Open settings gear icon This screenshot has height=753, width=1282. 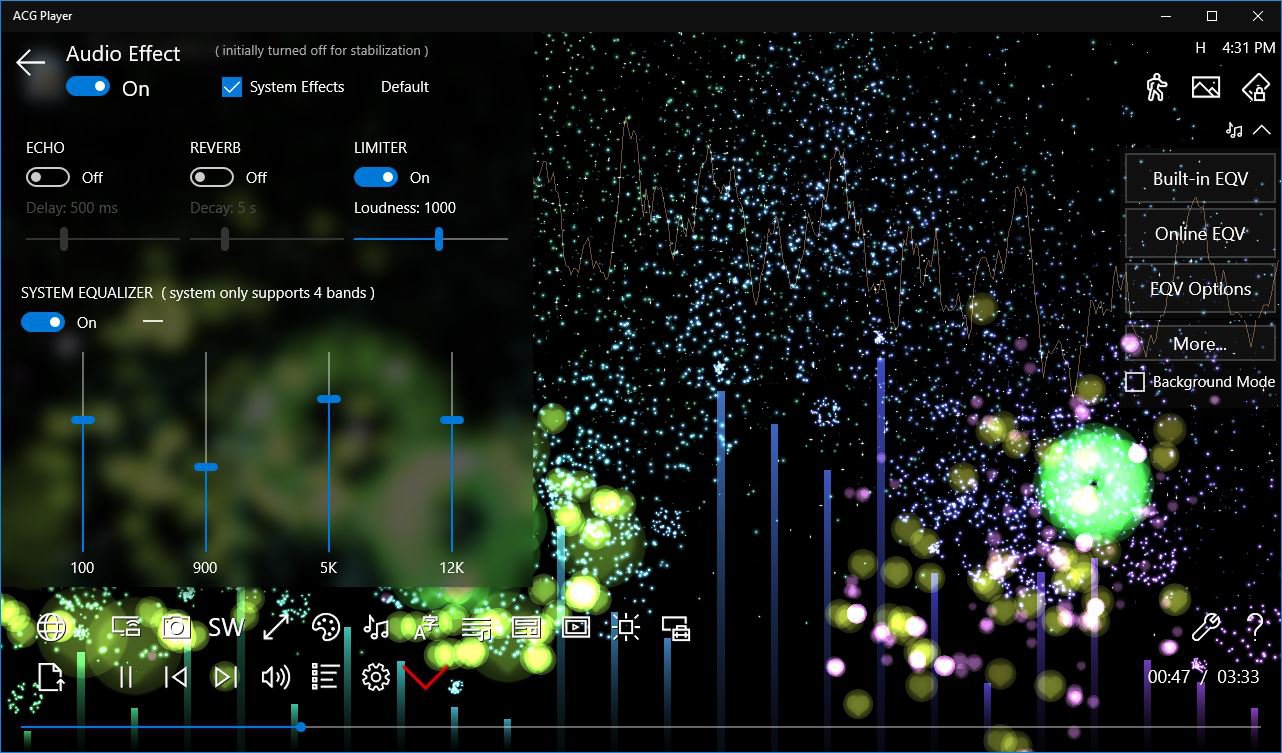[x=376, y=677]
